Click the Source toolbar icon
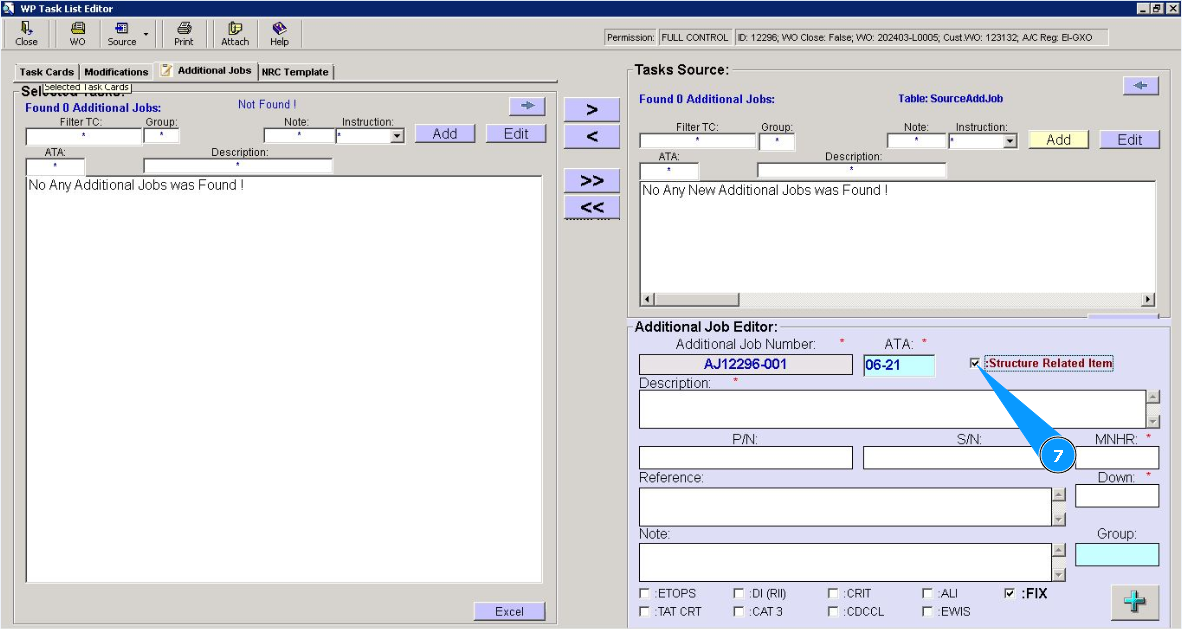 coord(122,34)
